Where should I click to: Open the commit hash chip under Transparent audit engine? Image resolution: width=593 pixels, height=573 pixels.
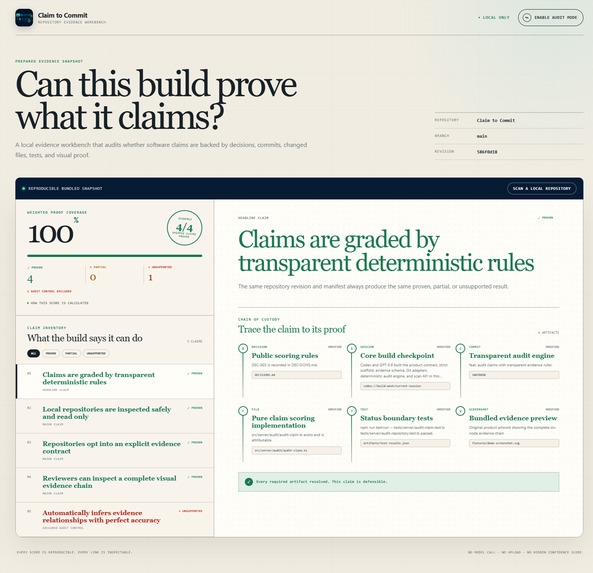click(514, 375)
